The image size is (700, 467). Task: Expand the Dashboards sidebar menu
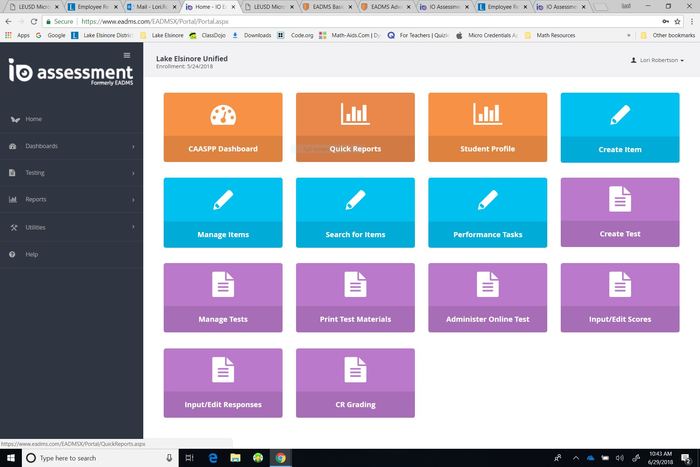click(70, 146)
